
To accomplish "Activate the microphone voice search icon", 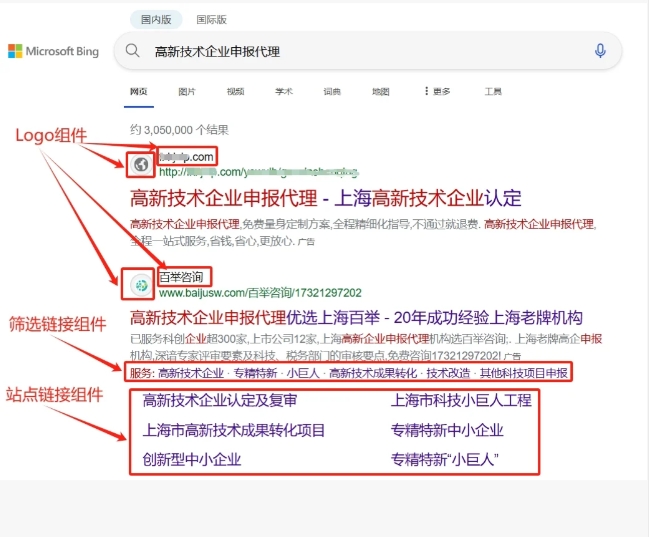I will pos(600,51).
